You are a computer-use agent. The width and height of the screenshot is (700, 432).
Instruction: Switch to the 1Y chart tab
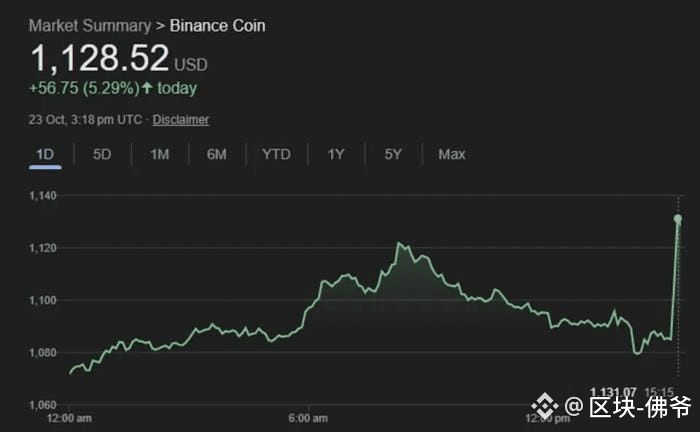(x=336, y=154)
